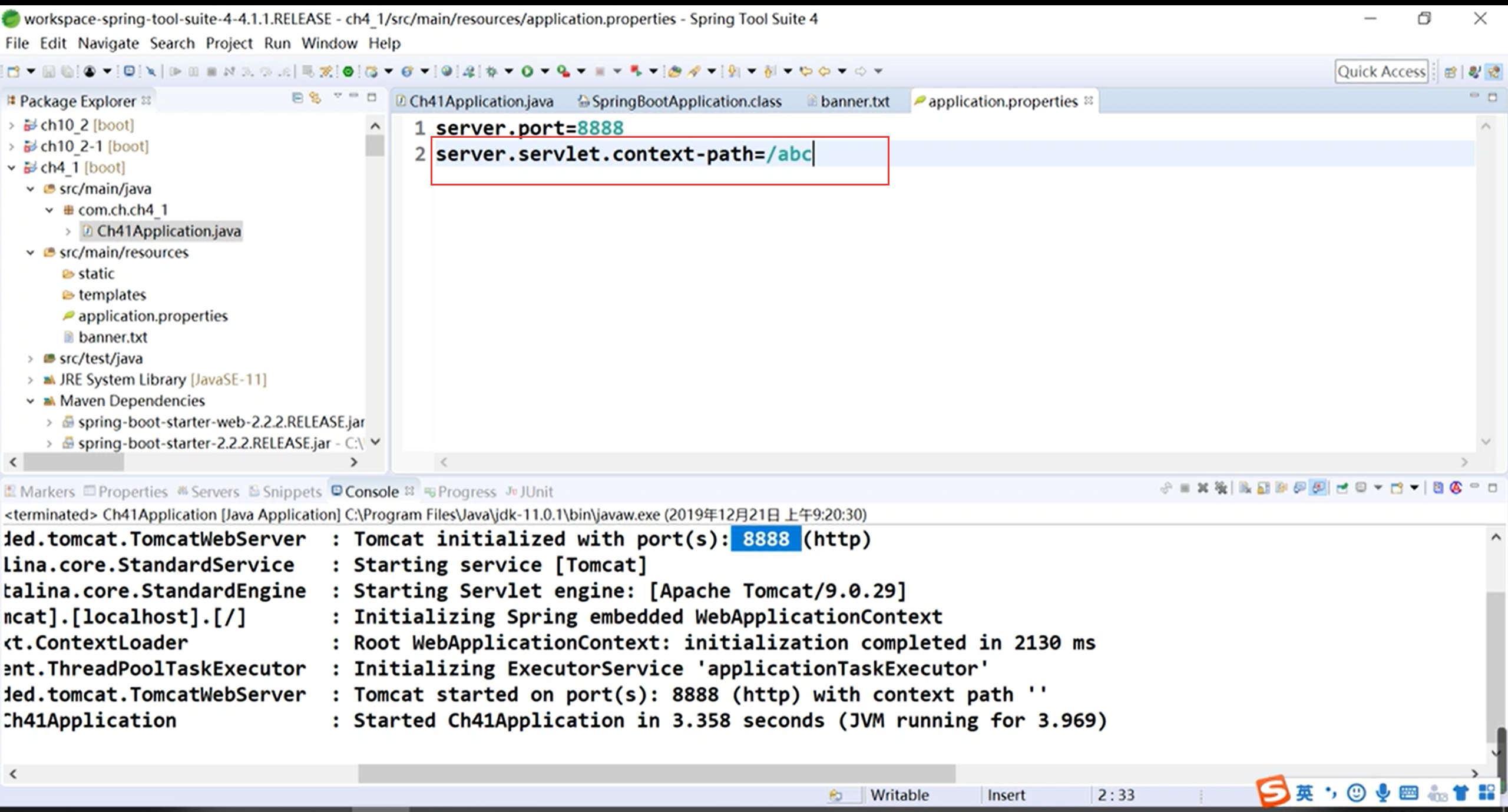
Task: Open the Run button dropdown arrow
Action: 545,71
